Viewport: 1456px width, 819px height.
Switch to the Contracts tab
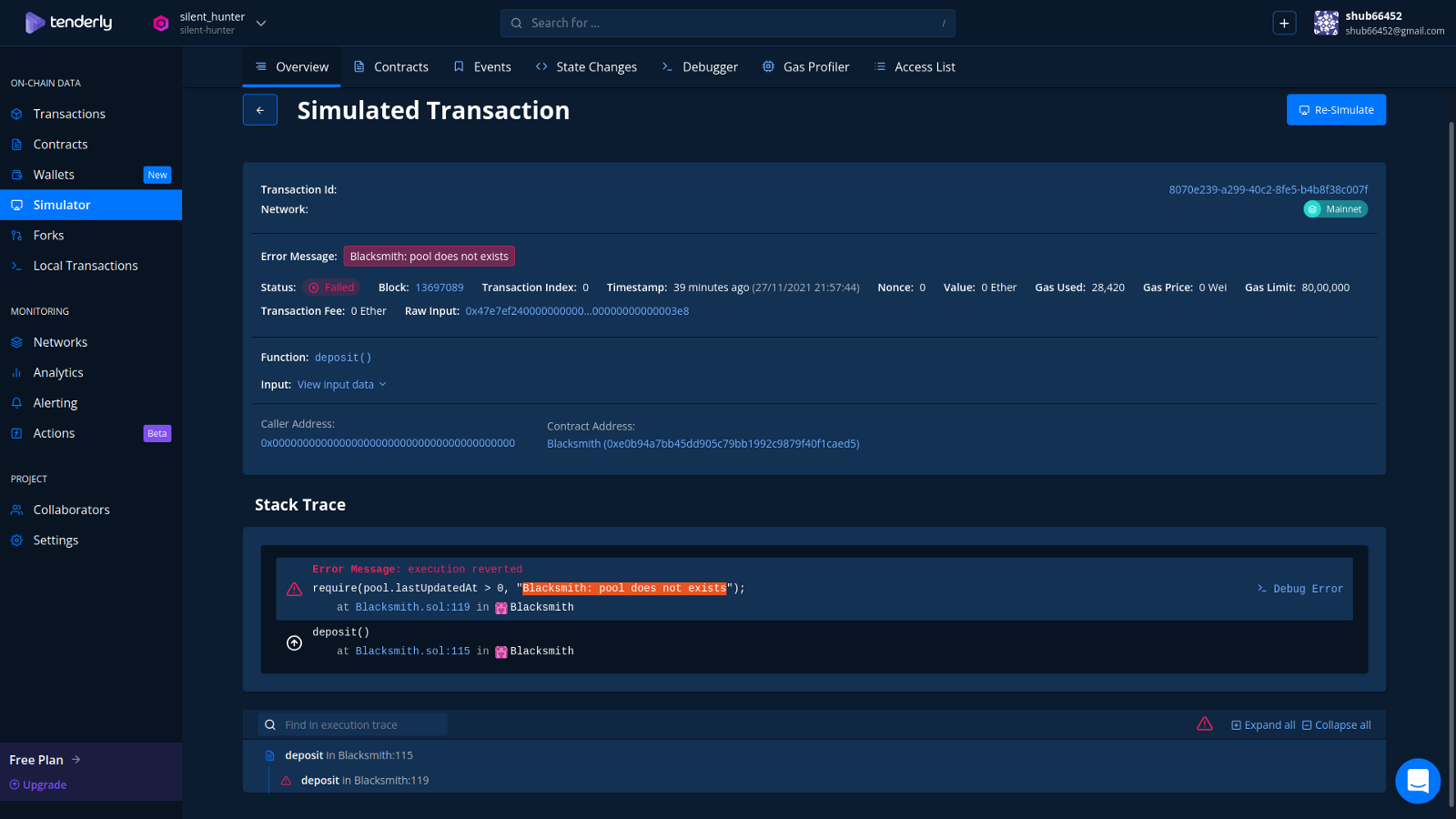[390, 66]
